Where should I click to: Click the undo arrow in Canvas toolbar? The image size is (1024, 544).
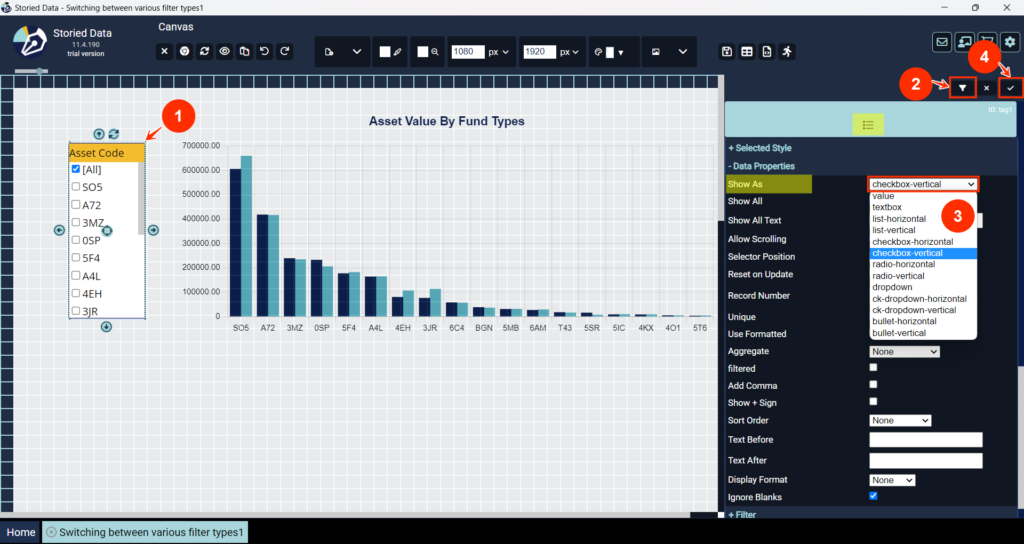pyautogui.click(x=264, y=51)
